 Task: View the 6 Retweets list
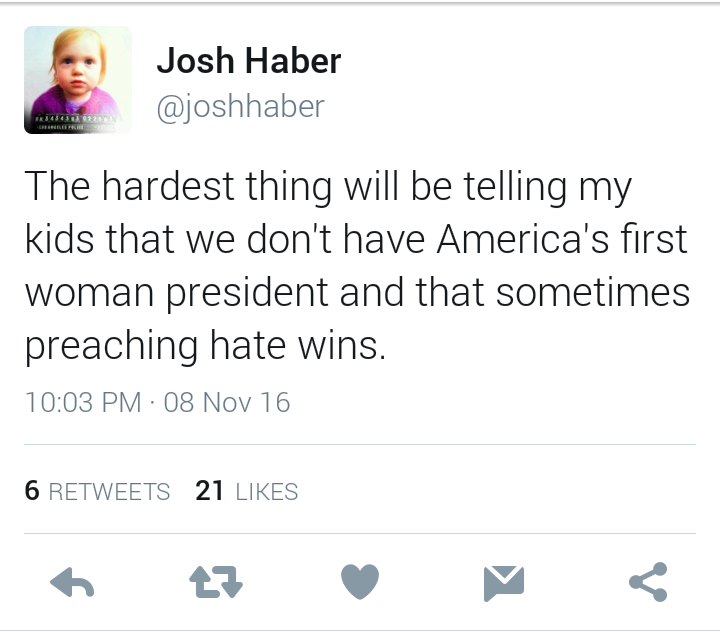tap(97, 491)
